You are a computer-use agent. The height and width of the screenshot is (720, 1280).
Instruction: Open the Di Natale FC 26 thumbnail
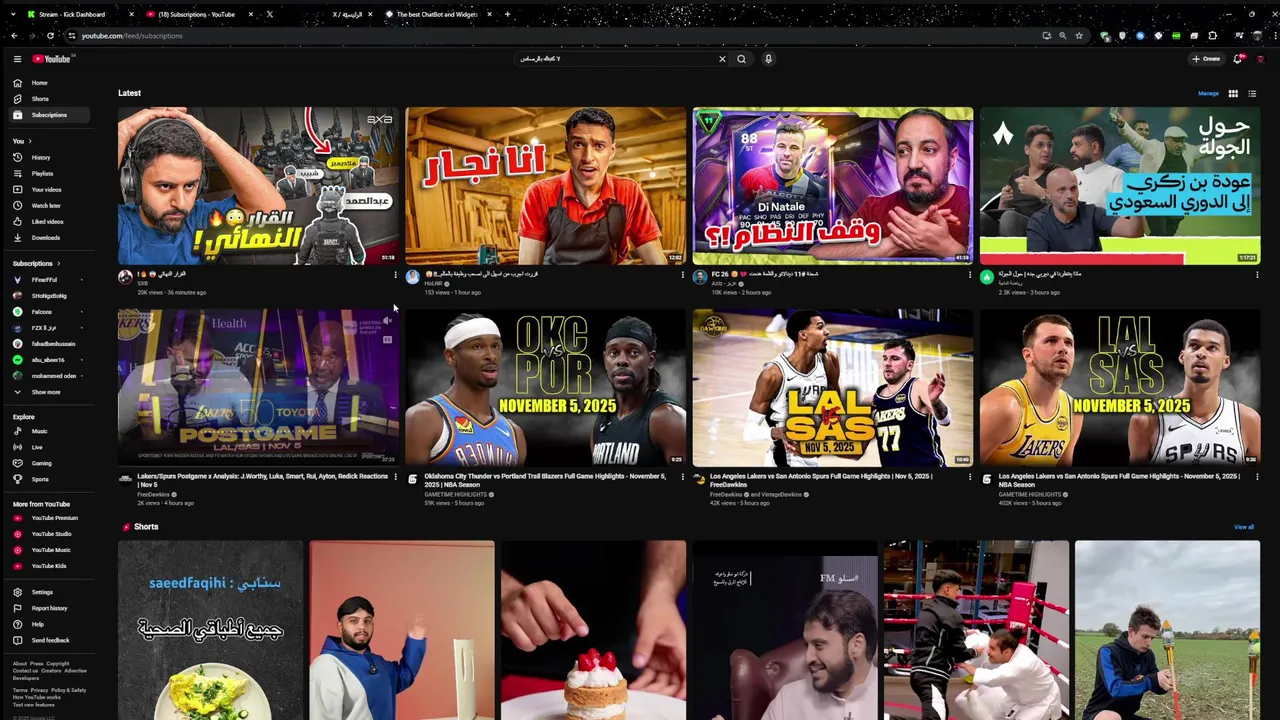tap(832, 185)
